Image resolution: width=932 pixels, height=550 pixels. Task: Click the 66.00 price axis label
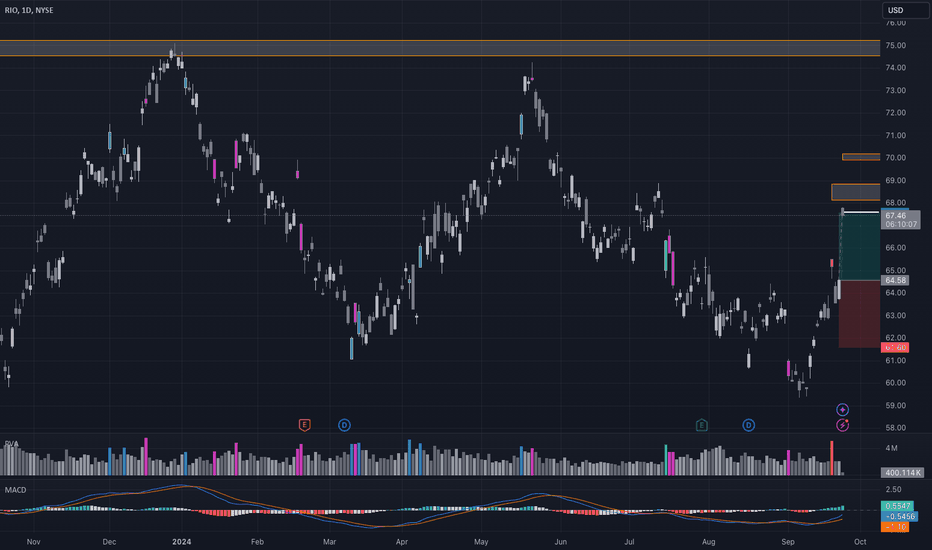pyautogui.click(x=896, y=247)
